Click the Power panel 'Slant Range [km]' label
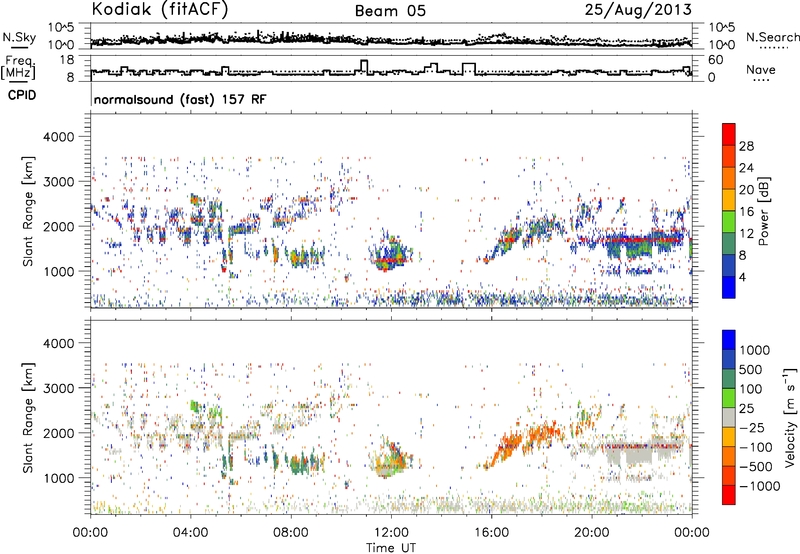This screenshot has width=800, height=554. point(28,211)
